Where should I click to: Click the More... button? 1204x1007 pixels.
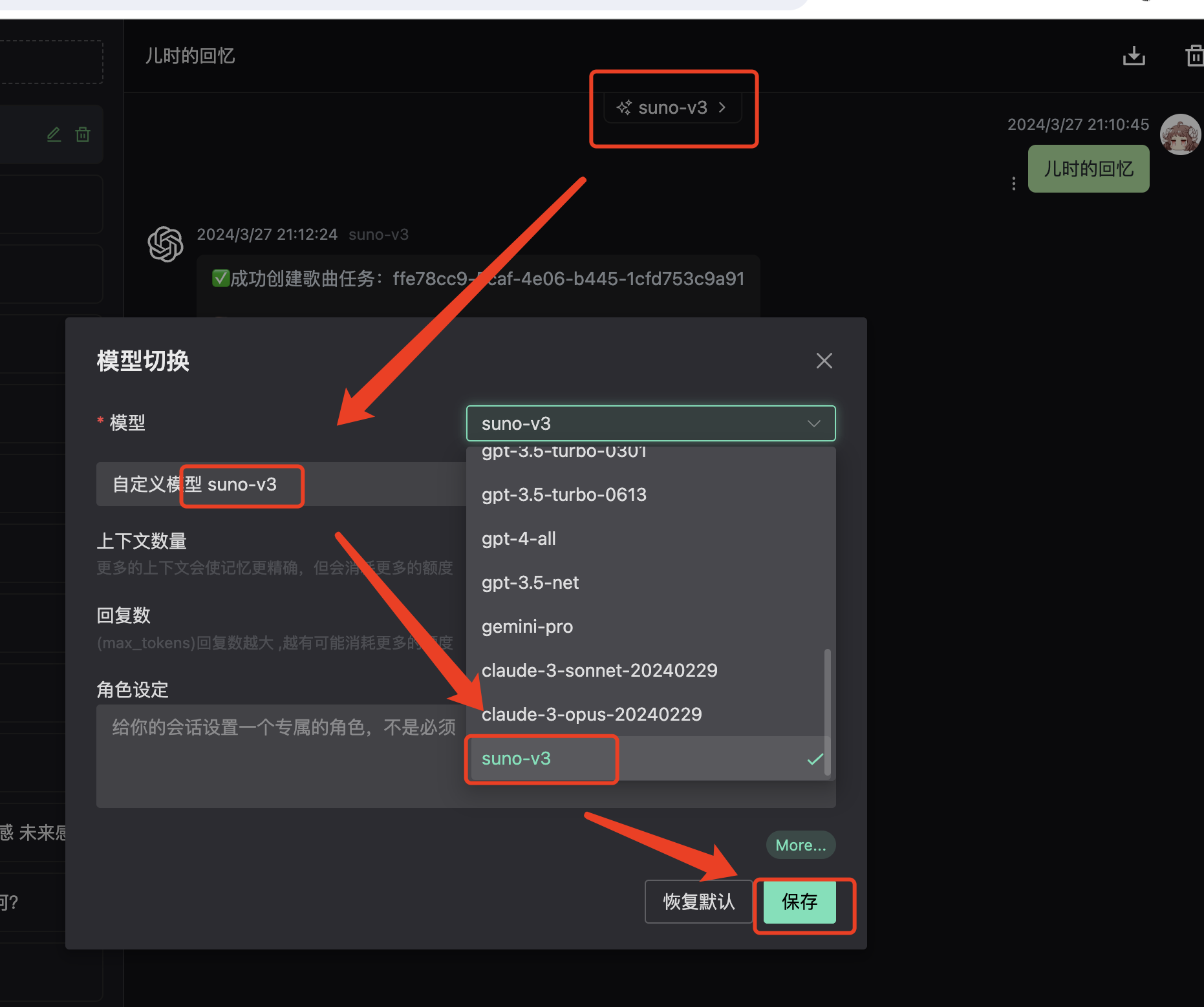point(801,845)
